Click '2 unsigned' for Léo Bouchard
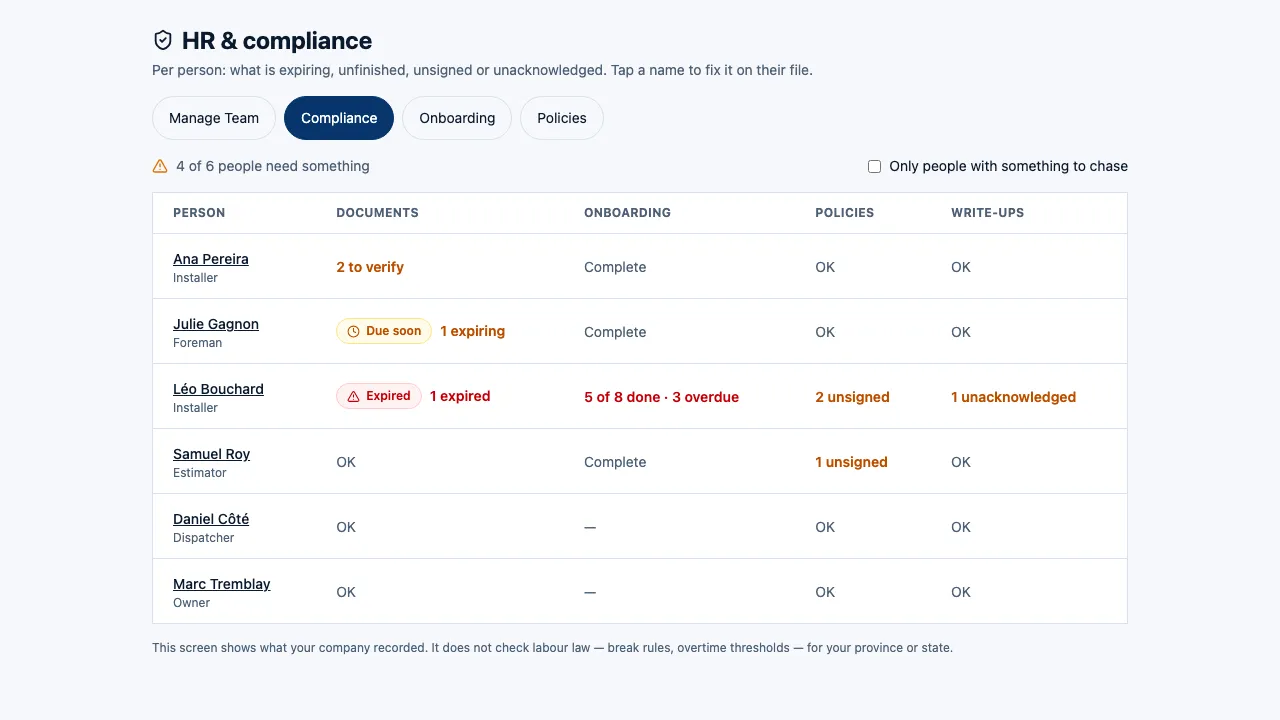This screenshot has height=720, width=1280. (x=852, y=397)
